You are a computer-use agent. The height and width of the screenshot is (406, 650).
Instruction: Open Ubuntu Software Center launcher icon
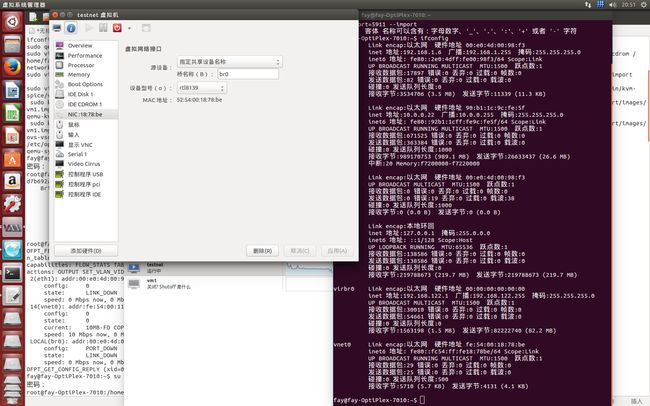tap(12, 158)
